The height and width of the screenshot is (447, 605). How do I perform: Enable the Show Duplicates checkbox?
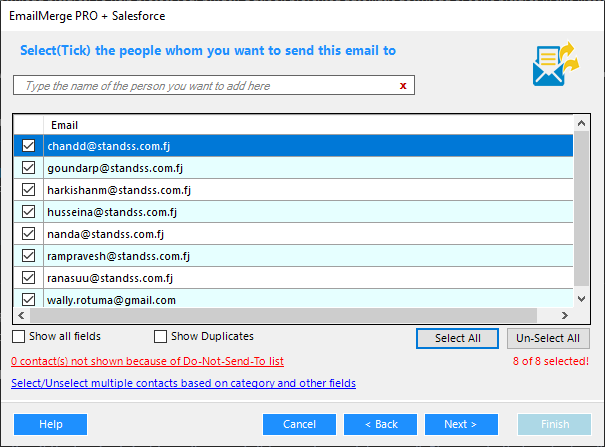pos(160,337)
